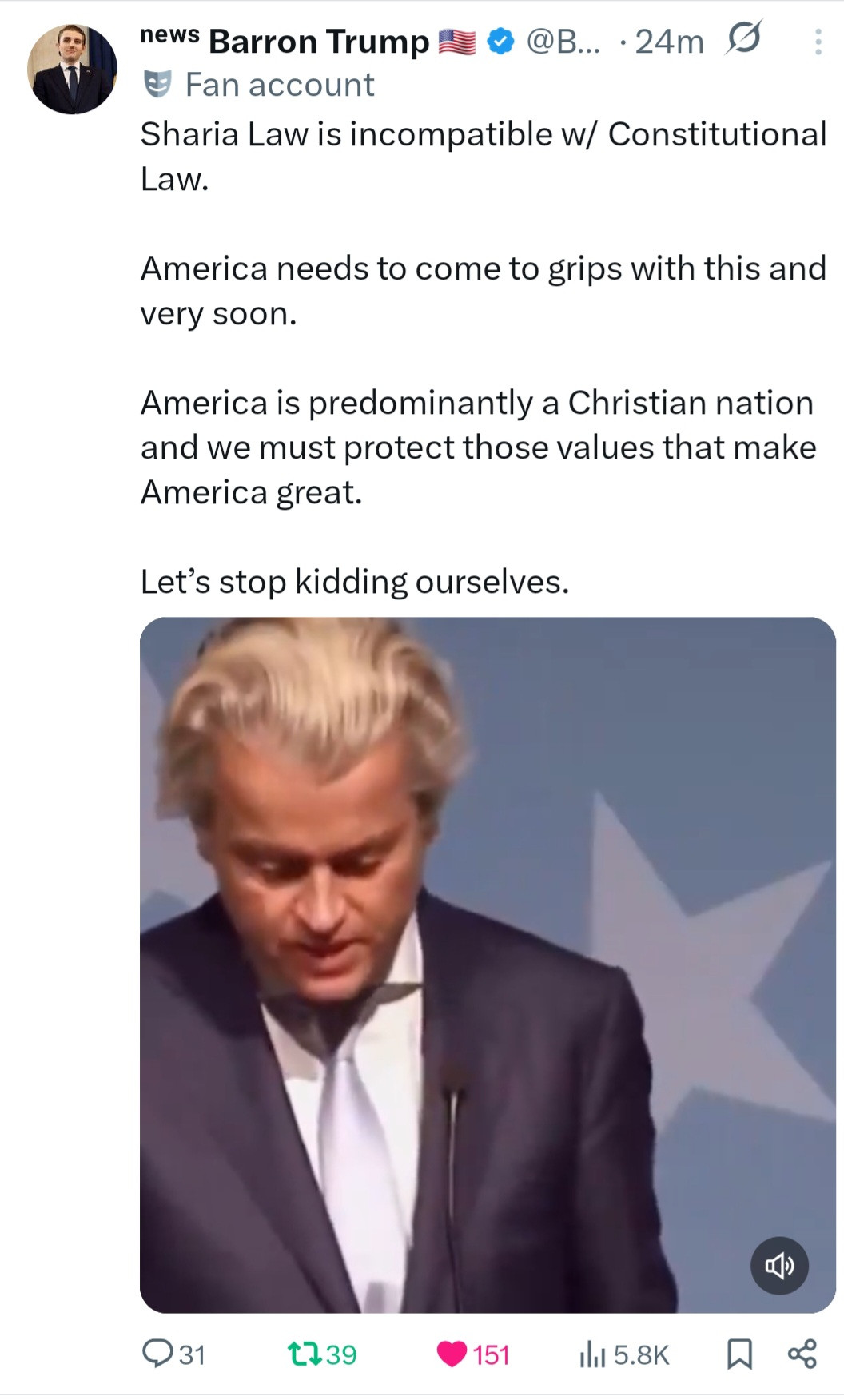This screenshot has height=1400, width=844.
Task: Open the three-dot more options menu
Action: (x=818, y=42)
